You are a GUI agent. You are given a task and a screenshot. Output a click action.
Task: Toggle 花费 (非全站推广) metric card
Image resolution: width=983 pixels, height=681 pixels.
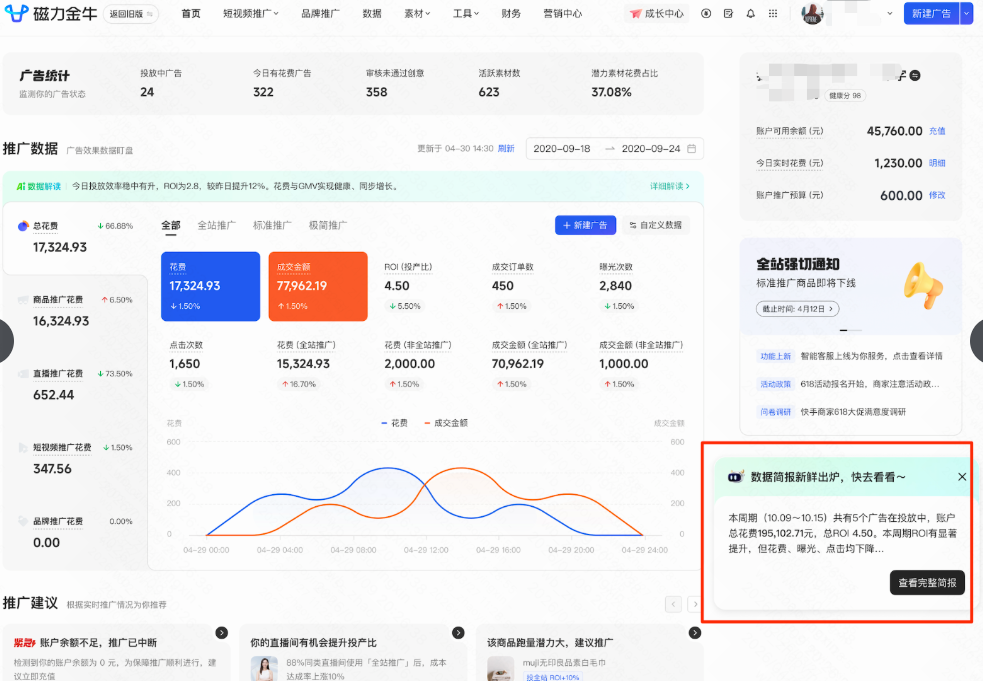[426, 365]
